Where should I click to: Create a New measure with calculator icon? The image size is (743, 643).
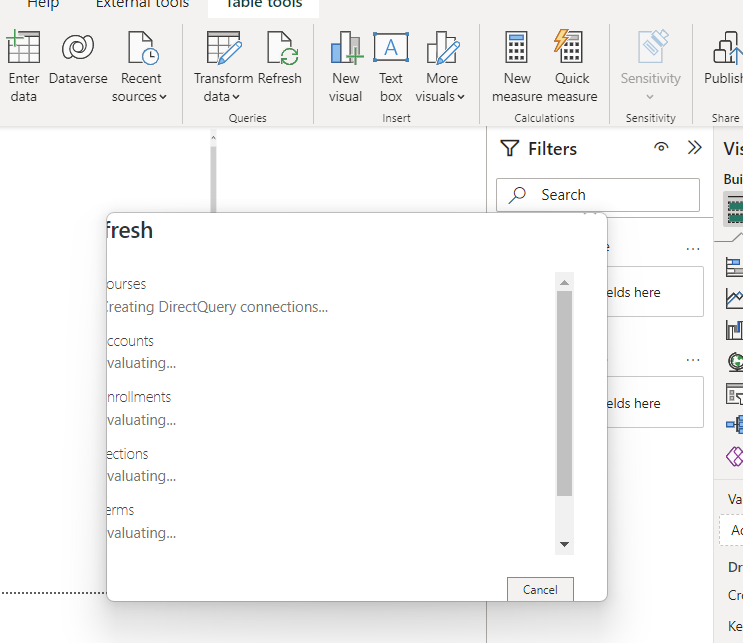[x=516, y=47]
